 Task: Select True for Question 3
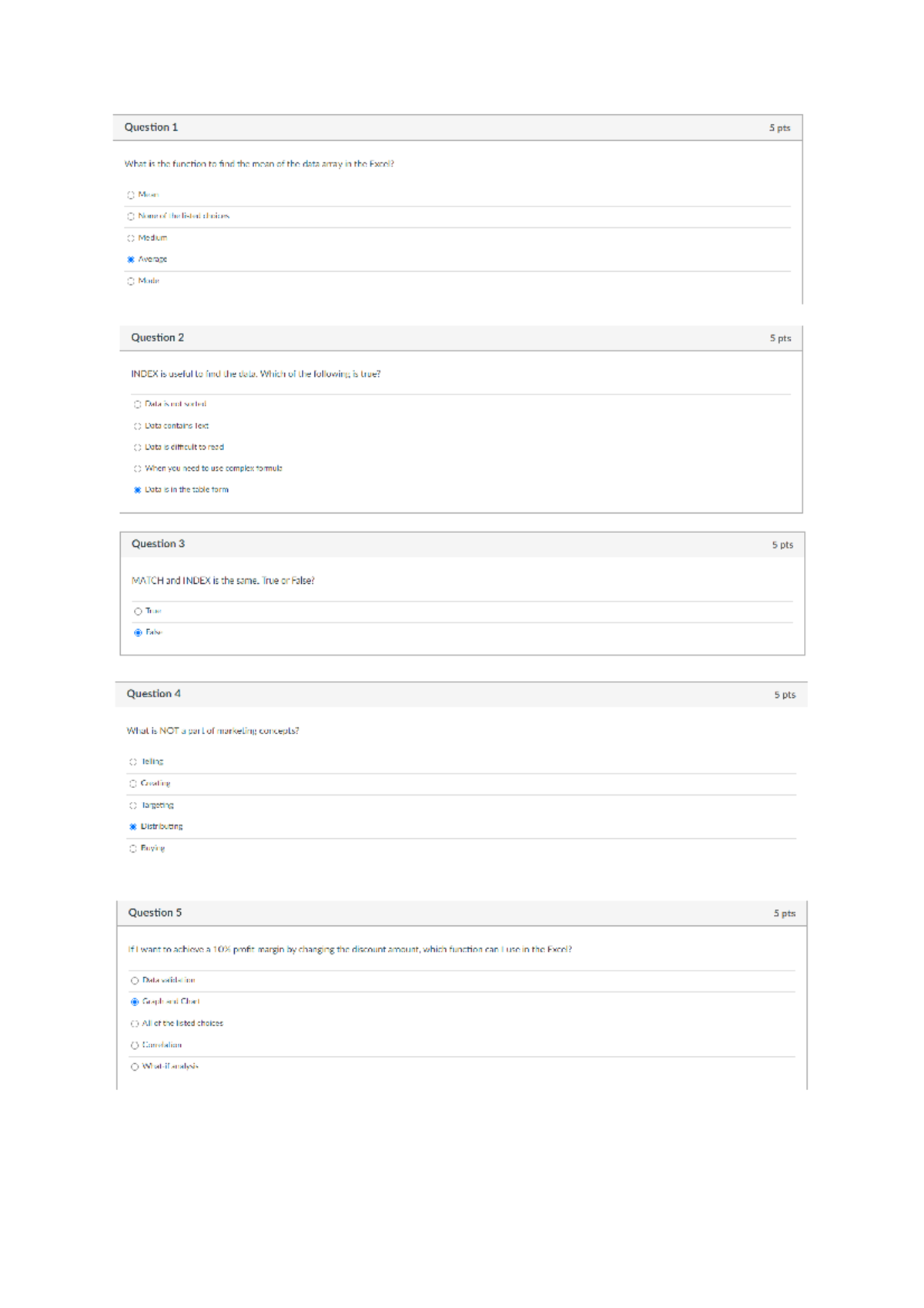click(139, 612)
